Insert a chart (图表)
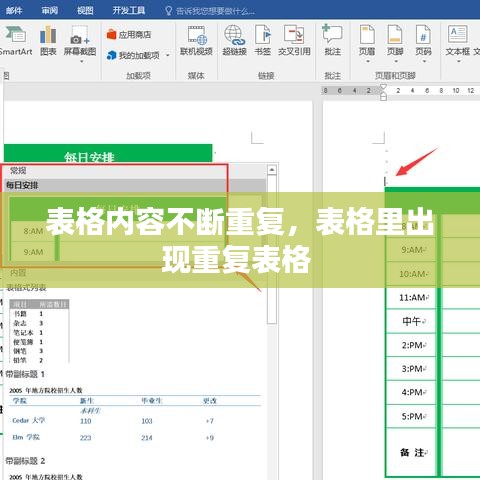Screen dimensions: 480x480 coord(48,42)
